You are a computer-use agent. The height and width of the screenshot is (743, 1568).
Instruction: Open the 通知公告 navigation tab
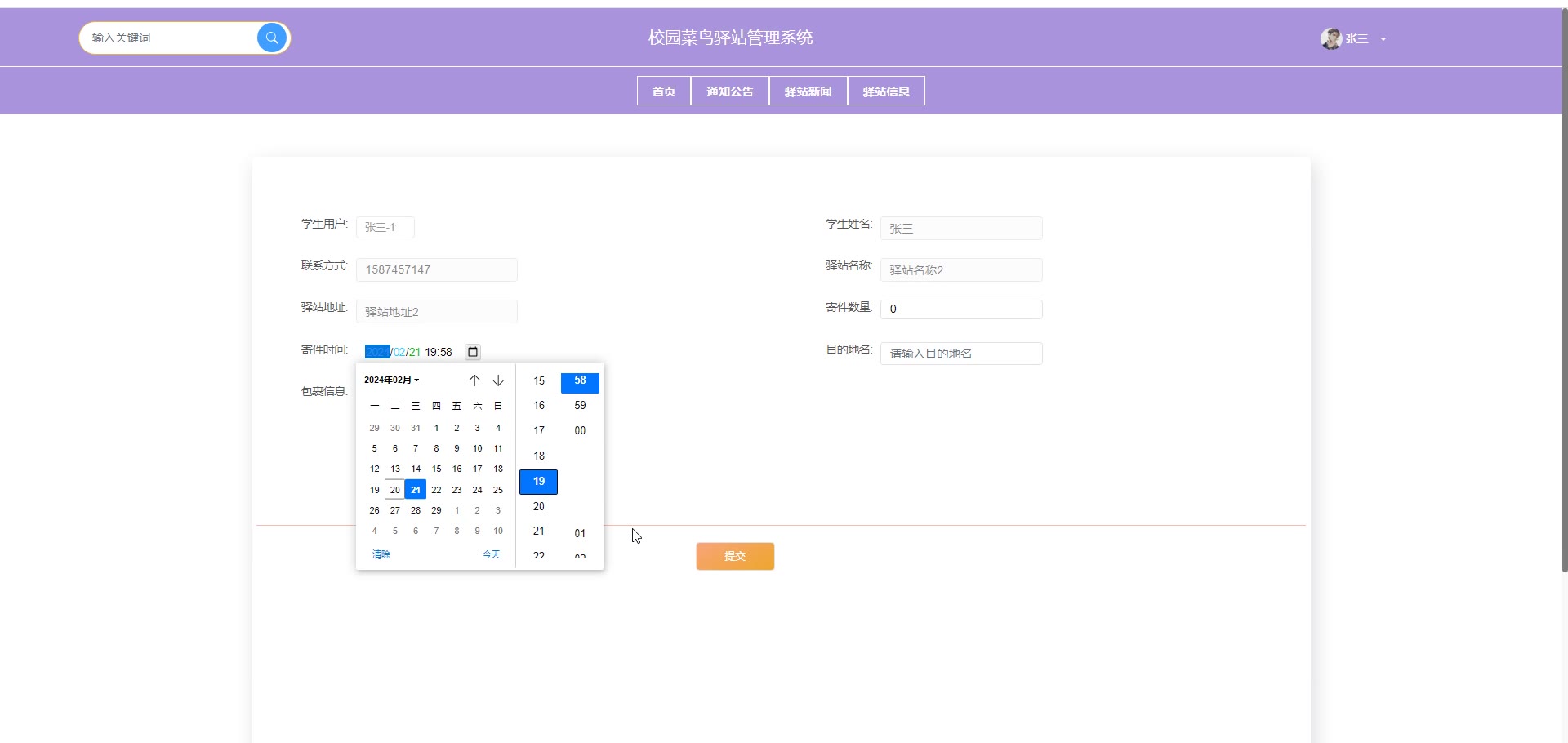pos(730,91)
